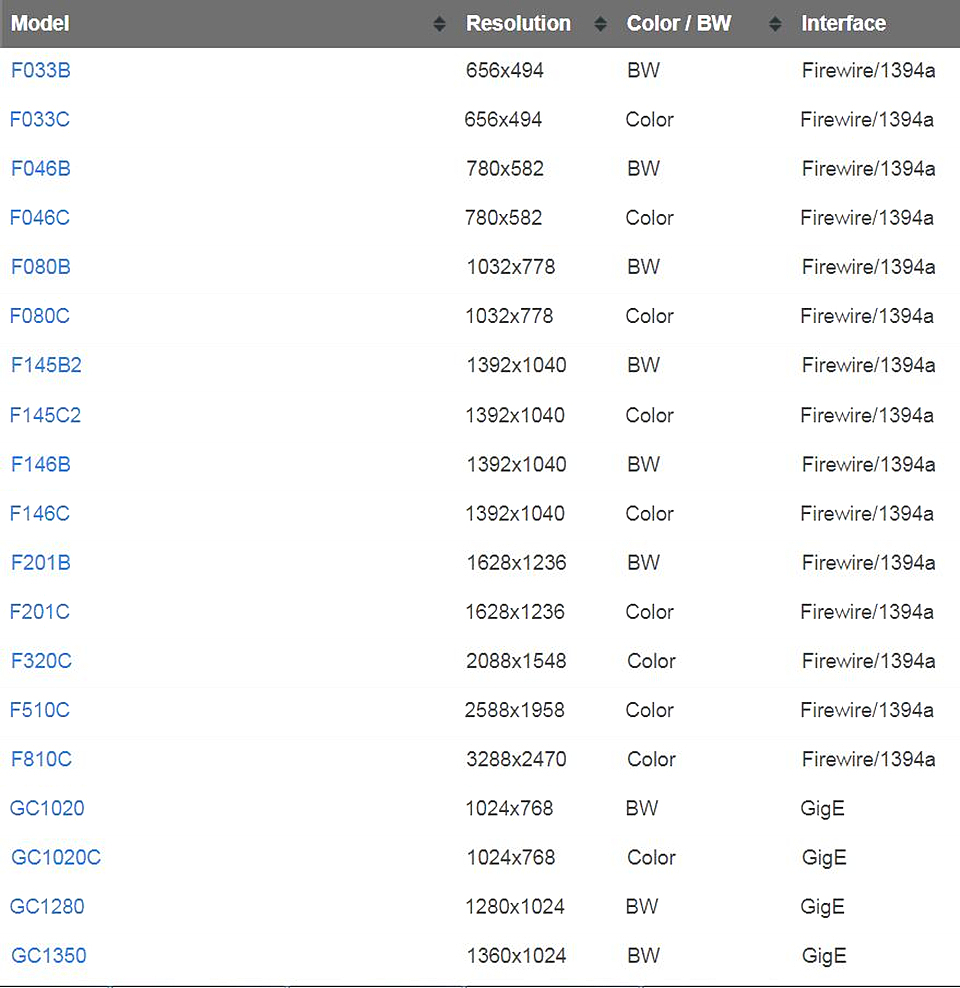
Task: Sort table by Model column arrows
Action: [440, 24]
